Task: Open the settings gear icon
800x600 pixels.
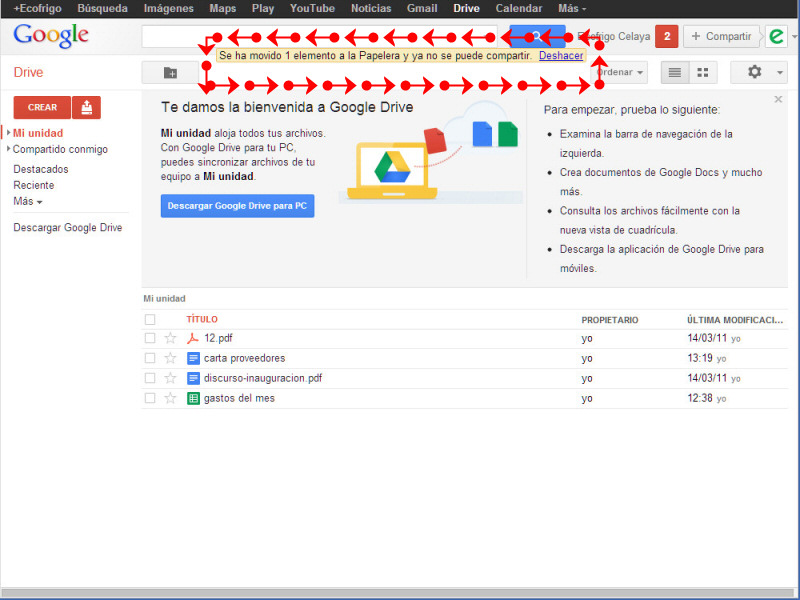Action: pos(754,72)
